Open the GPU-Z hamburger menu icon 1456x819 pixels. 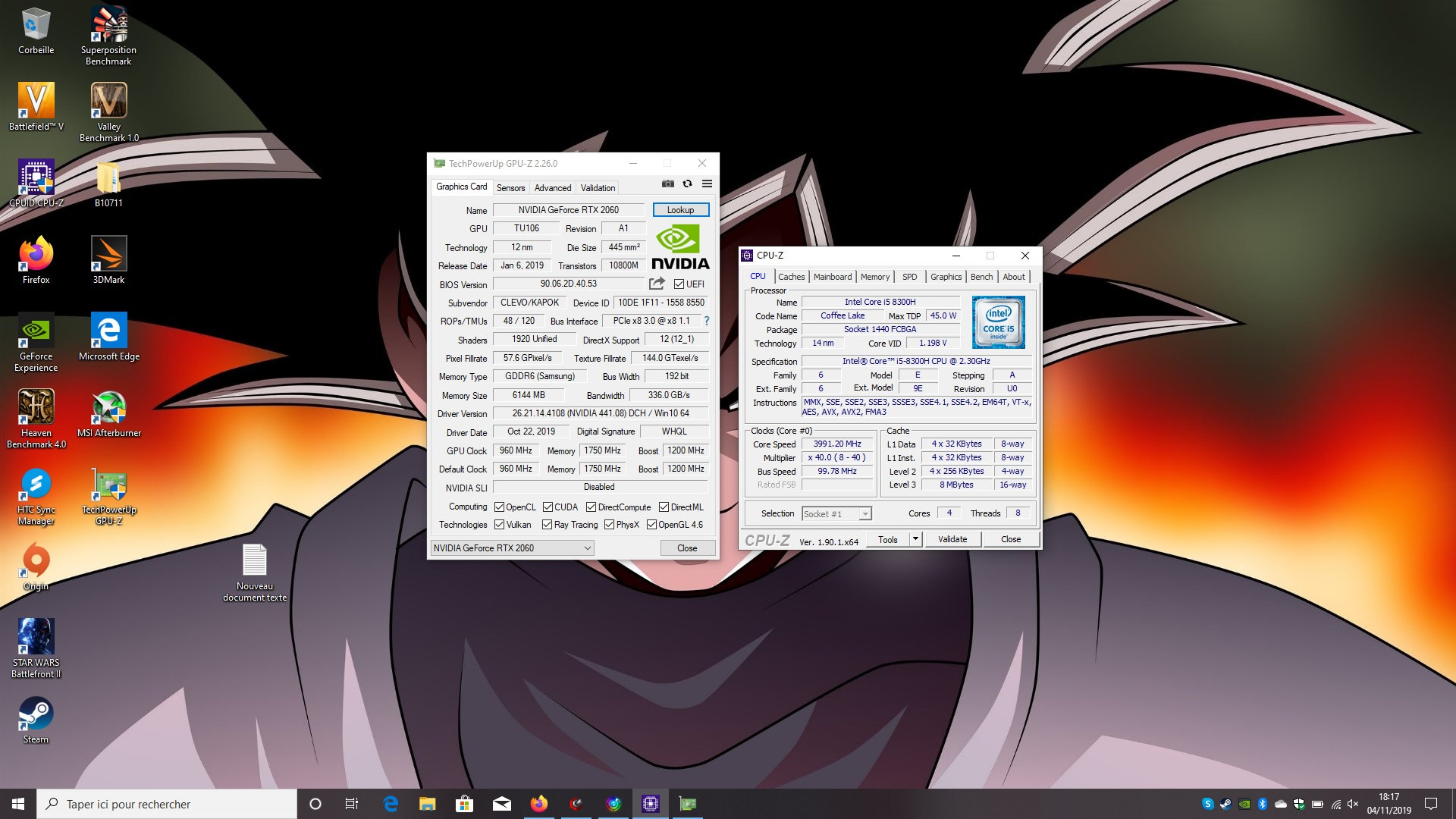[x=707, y=184]
